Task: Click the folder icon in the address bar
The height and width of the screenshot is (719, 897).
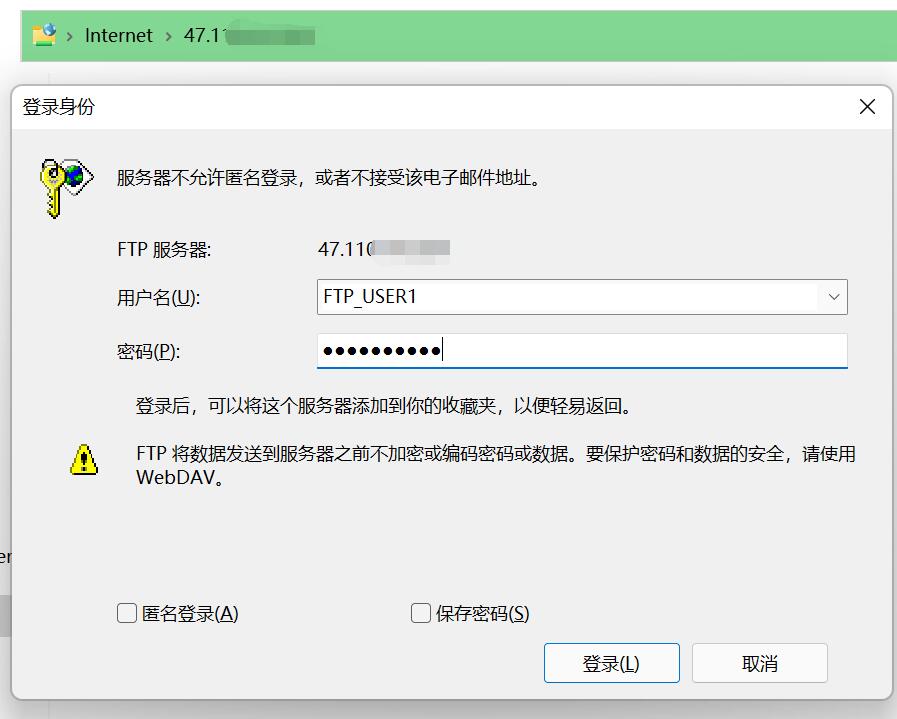Action: point(43,36)
